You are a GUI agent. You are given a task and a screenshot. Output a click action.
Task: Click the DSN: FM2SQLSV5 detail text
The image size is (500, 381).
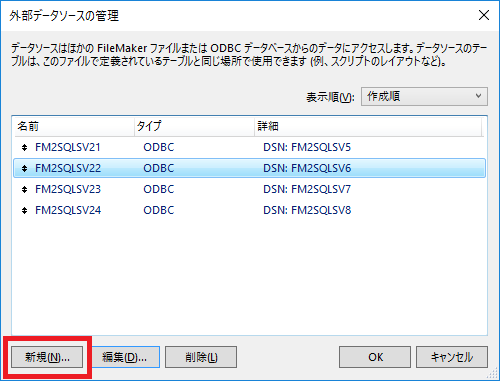pyautogui.click(x=307, y=147)
